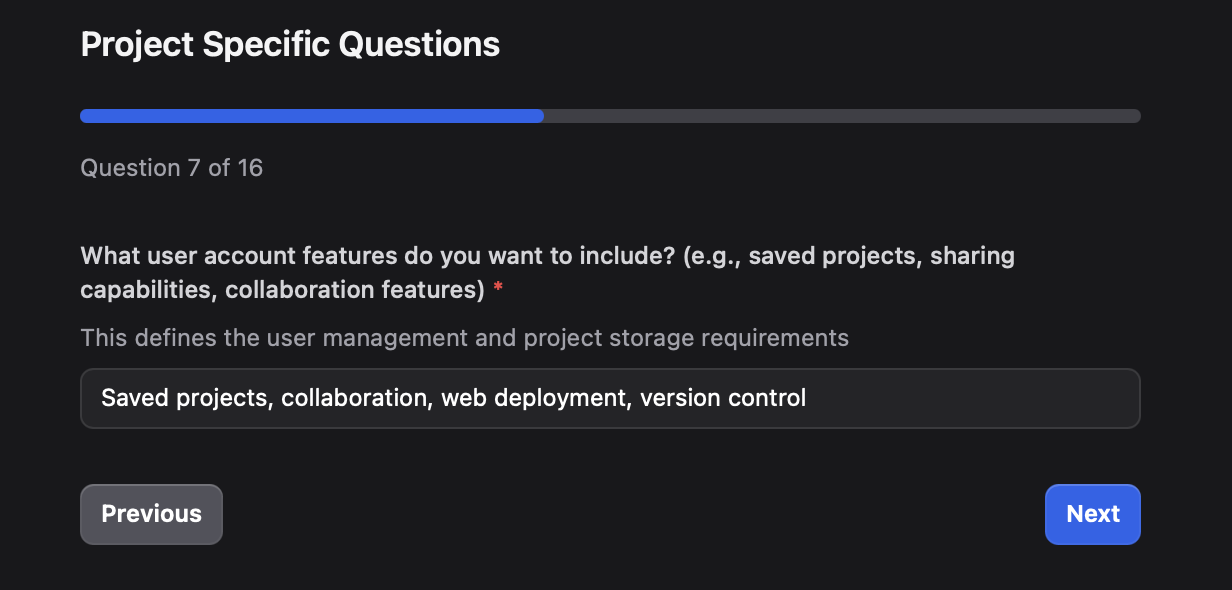
Task: Click "version control" inside the answer field
Action: 722,398
